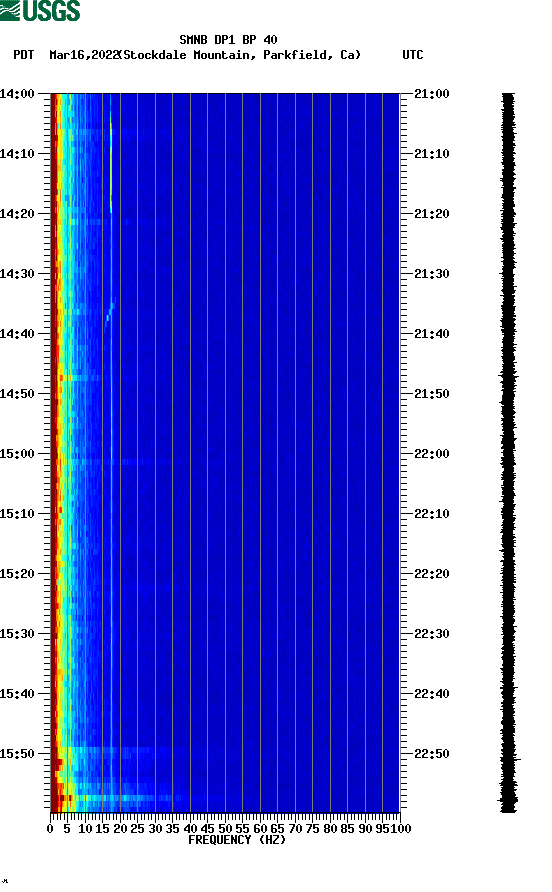This screenshot has width=552, height=892.
Task: Select the station title 'SMNB DP1 BP 40'
Action: (228, 40)
